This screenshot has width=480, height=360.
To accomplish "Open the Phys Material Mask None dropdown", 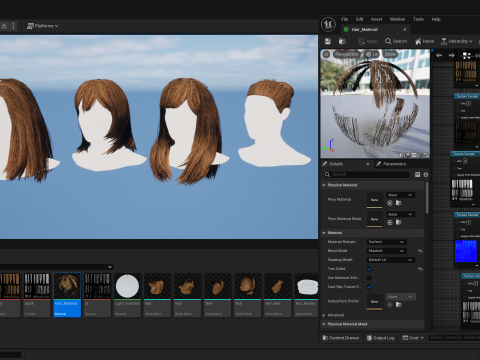I will [400, 214].
